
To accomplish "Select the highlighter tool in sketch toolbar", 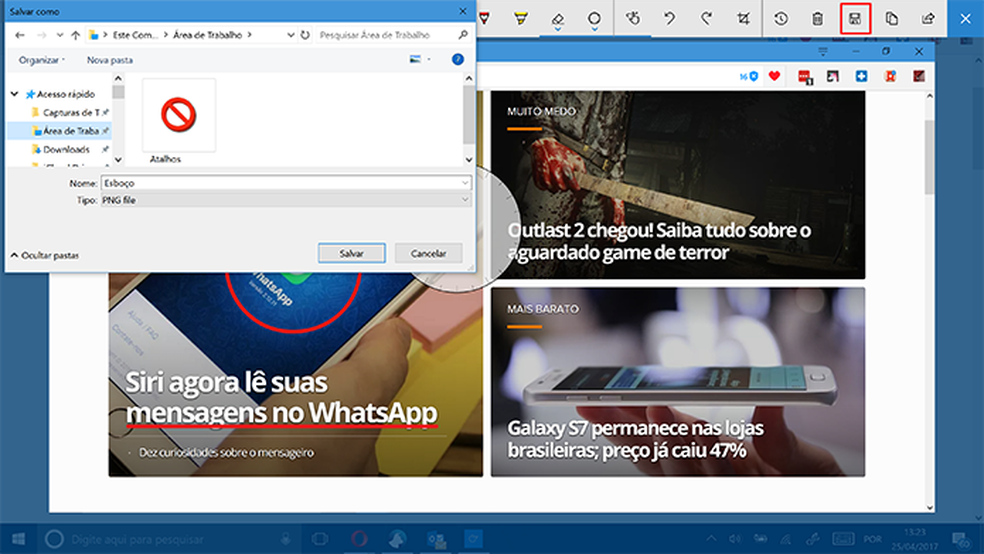I will [520, 19].
